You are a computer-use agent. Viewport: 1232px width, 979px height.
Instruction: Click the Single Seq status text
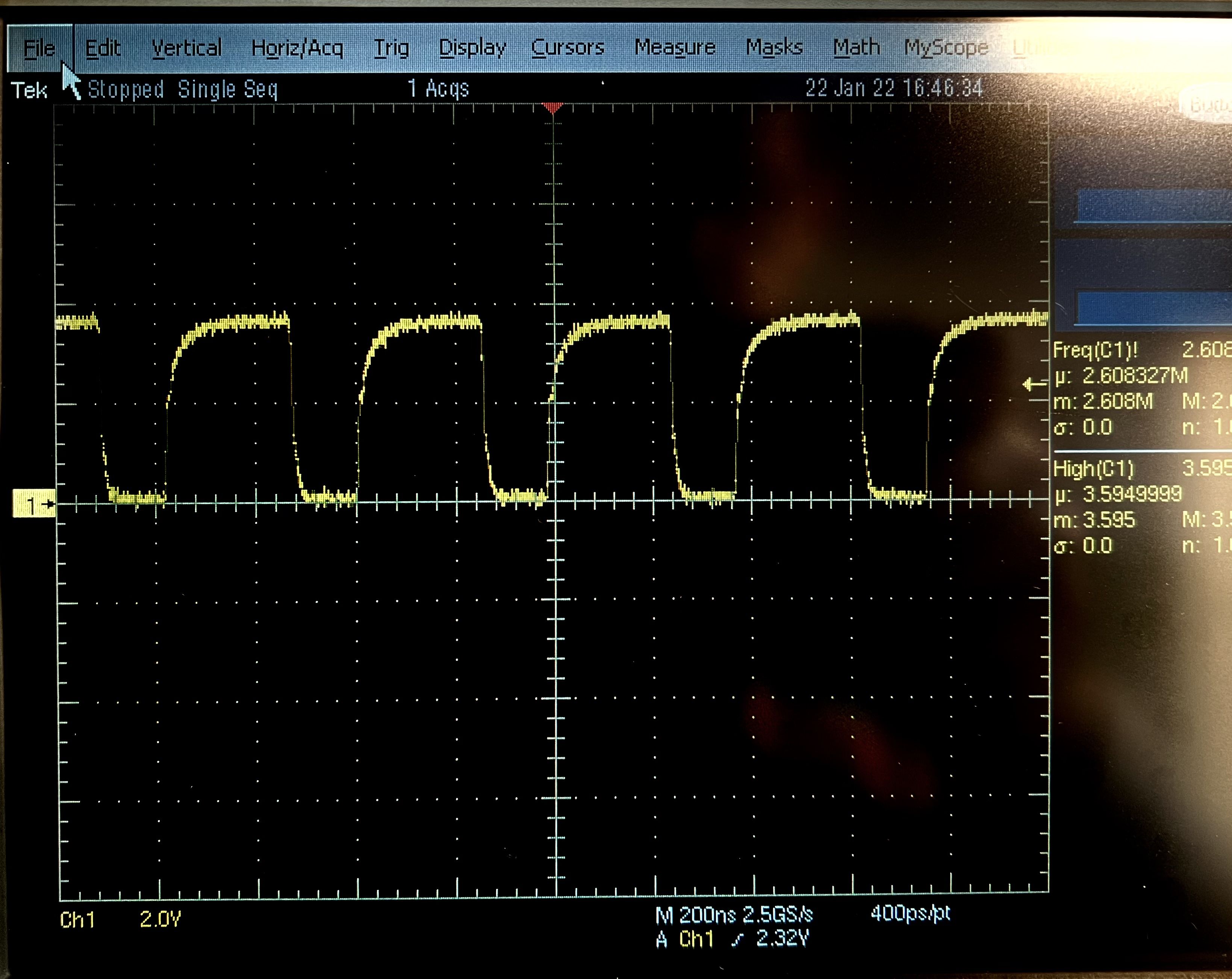click(227, 90)
